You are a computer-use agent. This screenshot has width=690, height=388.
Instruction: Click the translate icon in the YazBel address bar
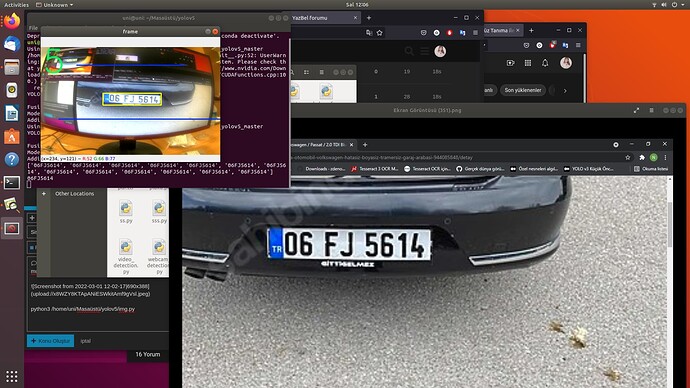click(369, 33)
